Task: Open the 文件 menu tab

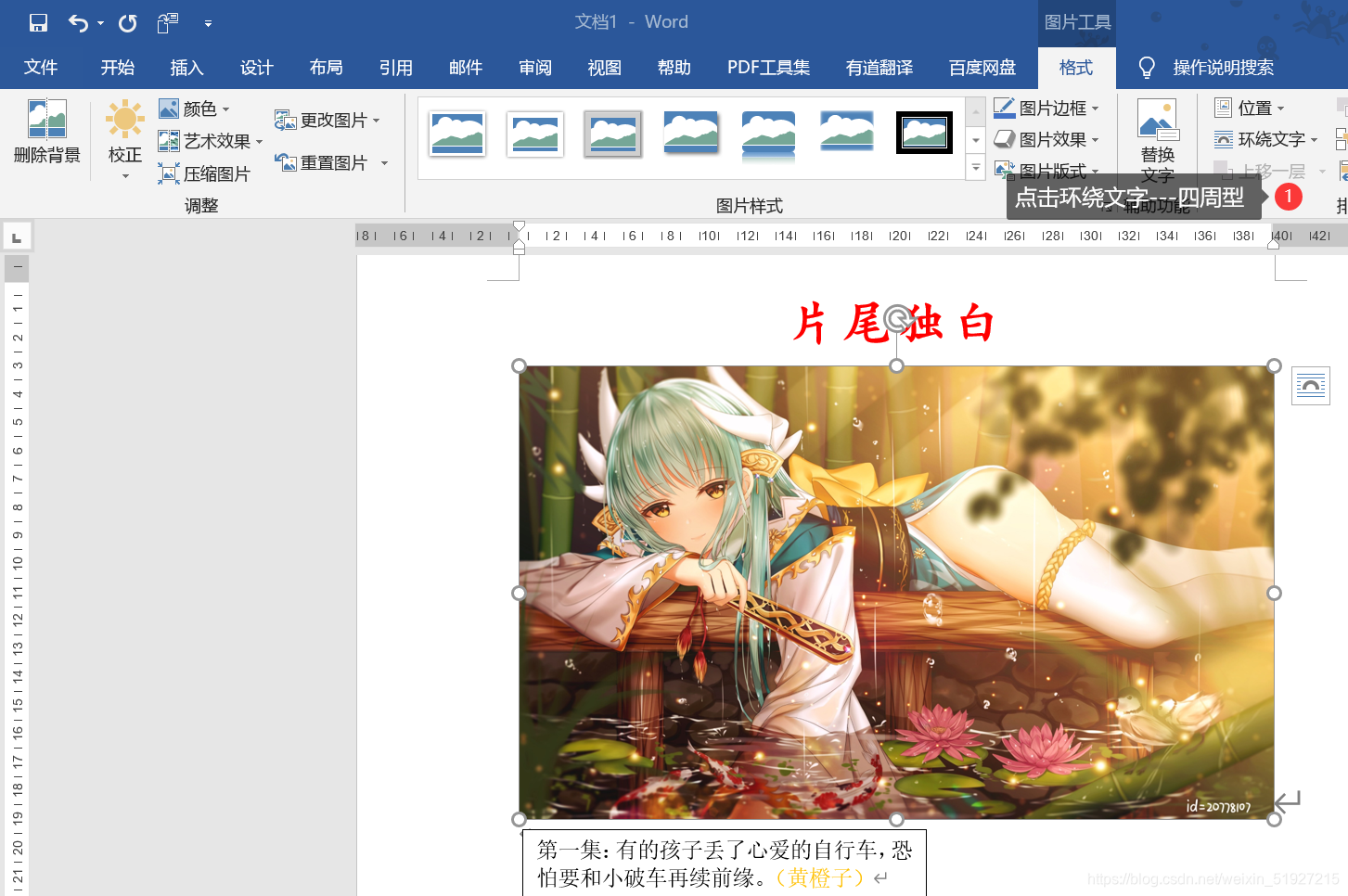Action: [41, 68]
